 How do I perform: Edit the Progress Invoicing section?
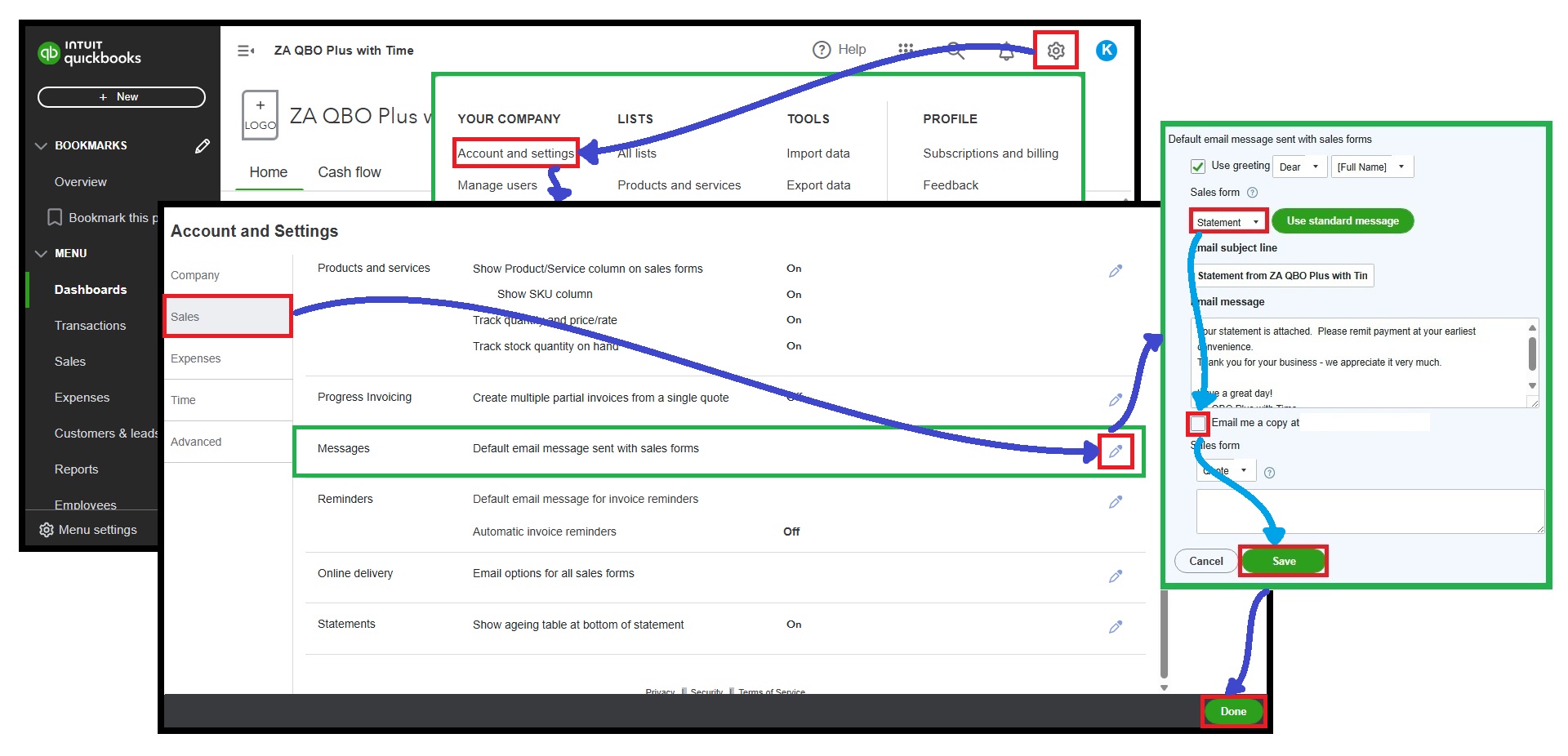[1116, 399]
